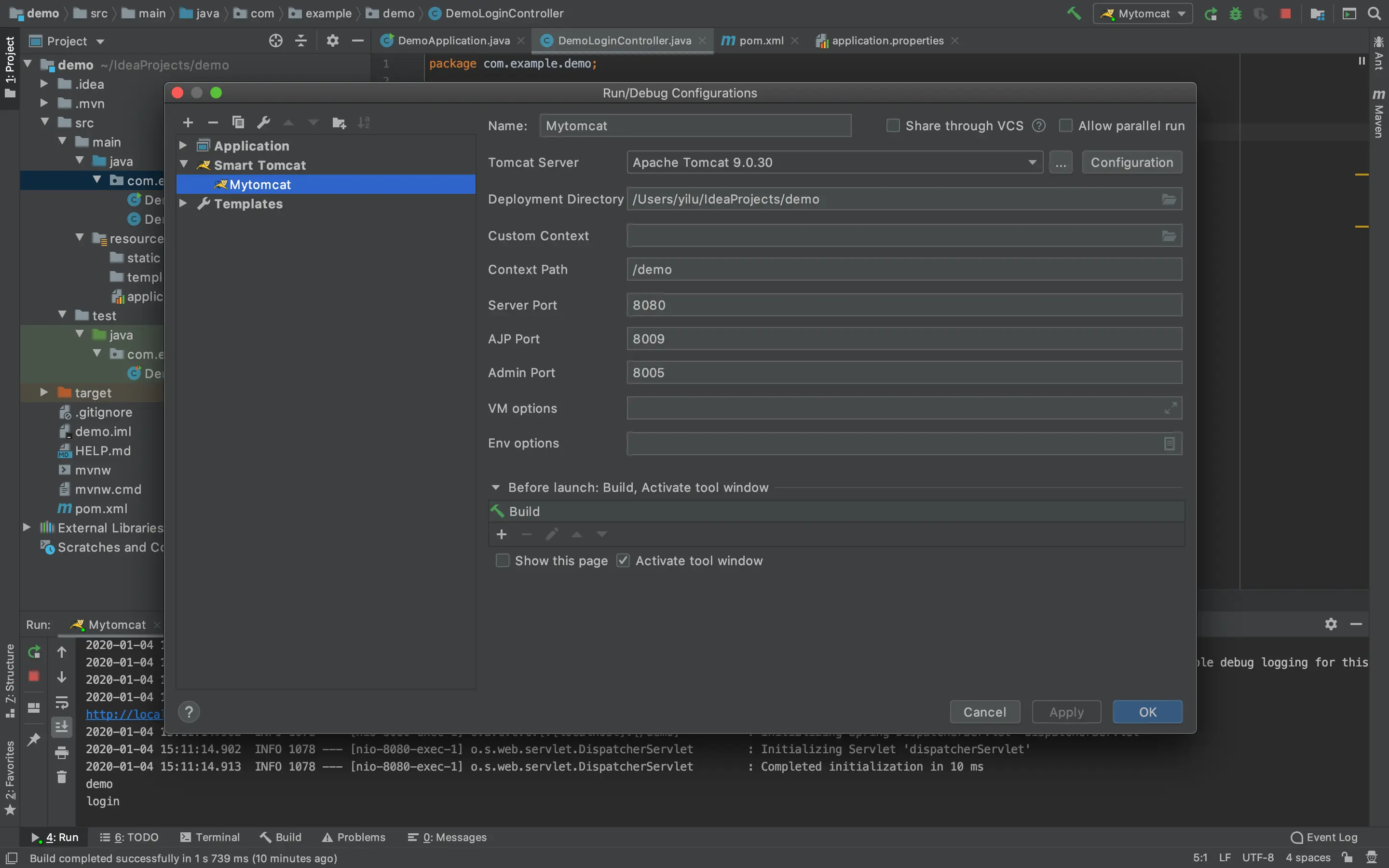Click the red stop button in top toolbar
1389x868 pixels.
point(1286,14)
